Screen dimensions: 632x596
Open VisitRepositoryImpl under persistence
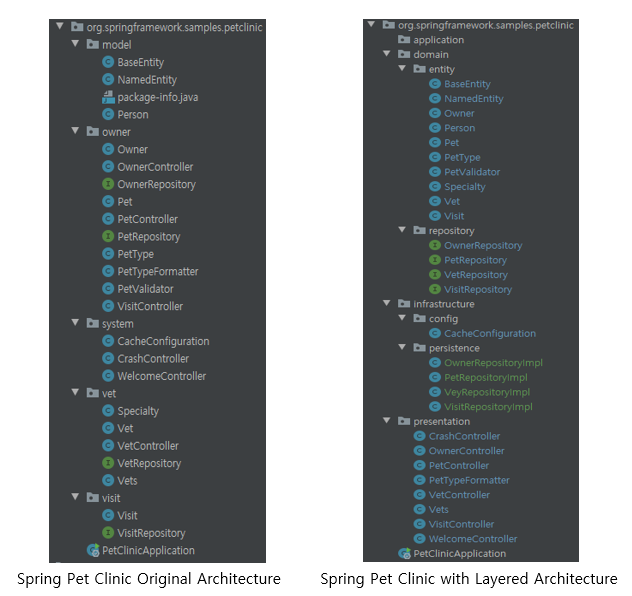489,407
